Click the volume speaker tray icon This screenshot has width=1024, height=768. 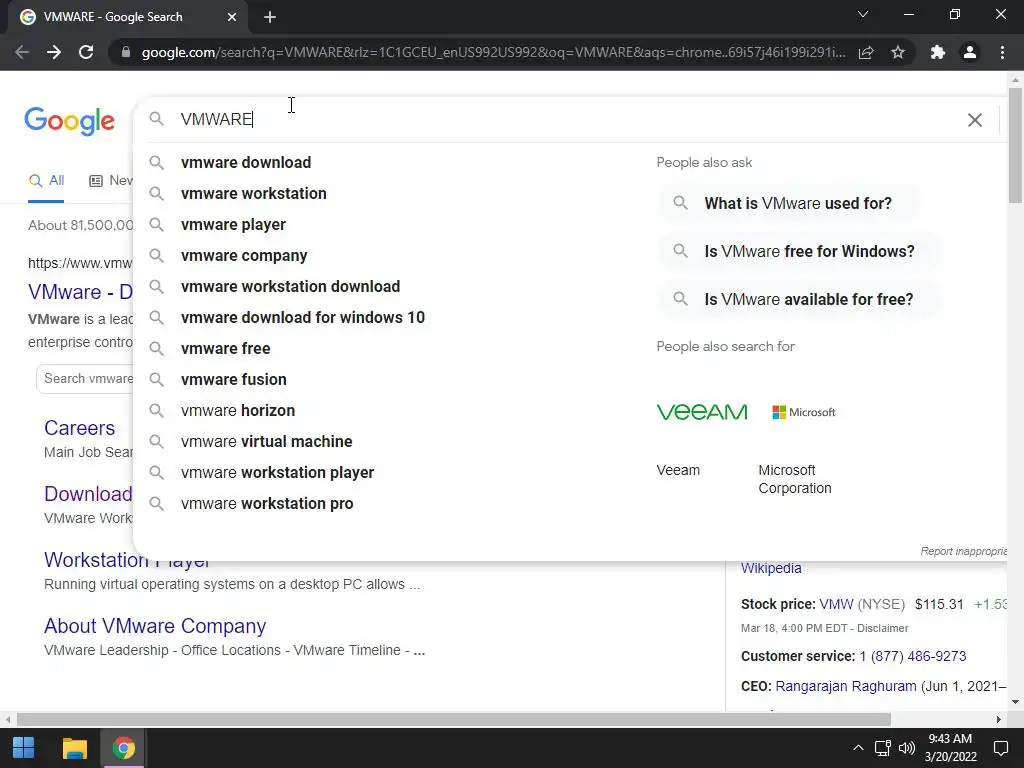click(x=906, y=748)
